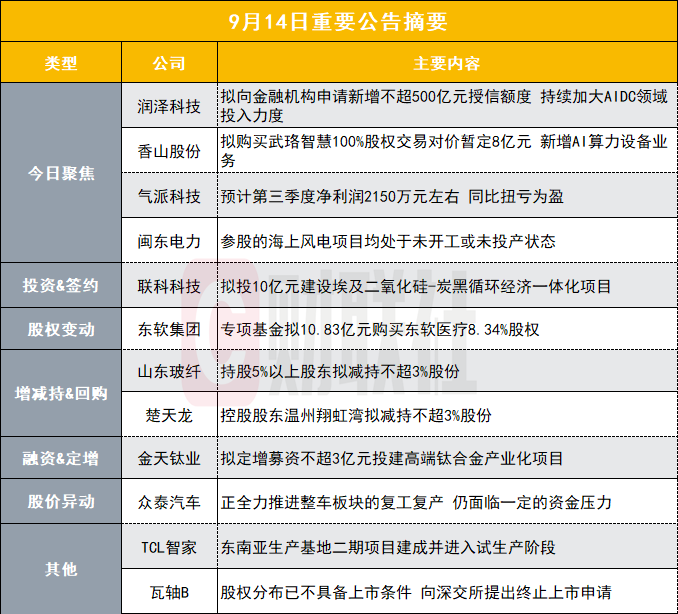Select company cell 金天钛业
The width and height of the screenshot is (678, 614).
[169, 458]
